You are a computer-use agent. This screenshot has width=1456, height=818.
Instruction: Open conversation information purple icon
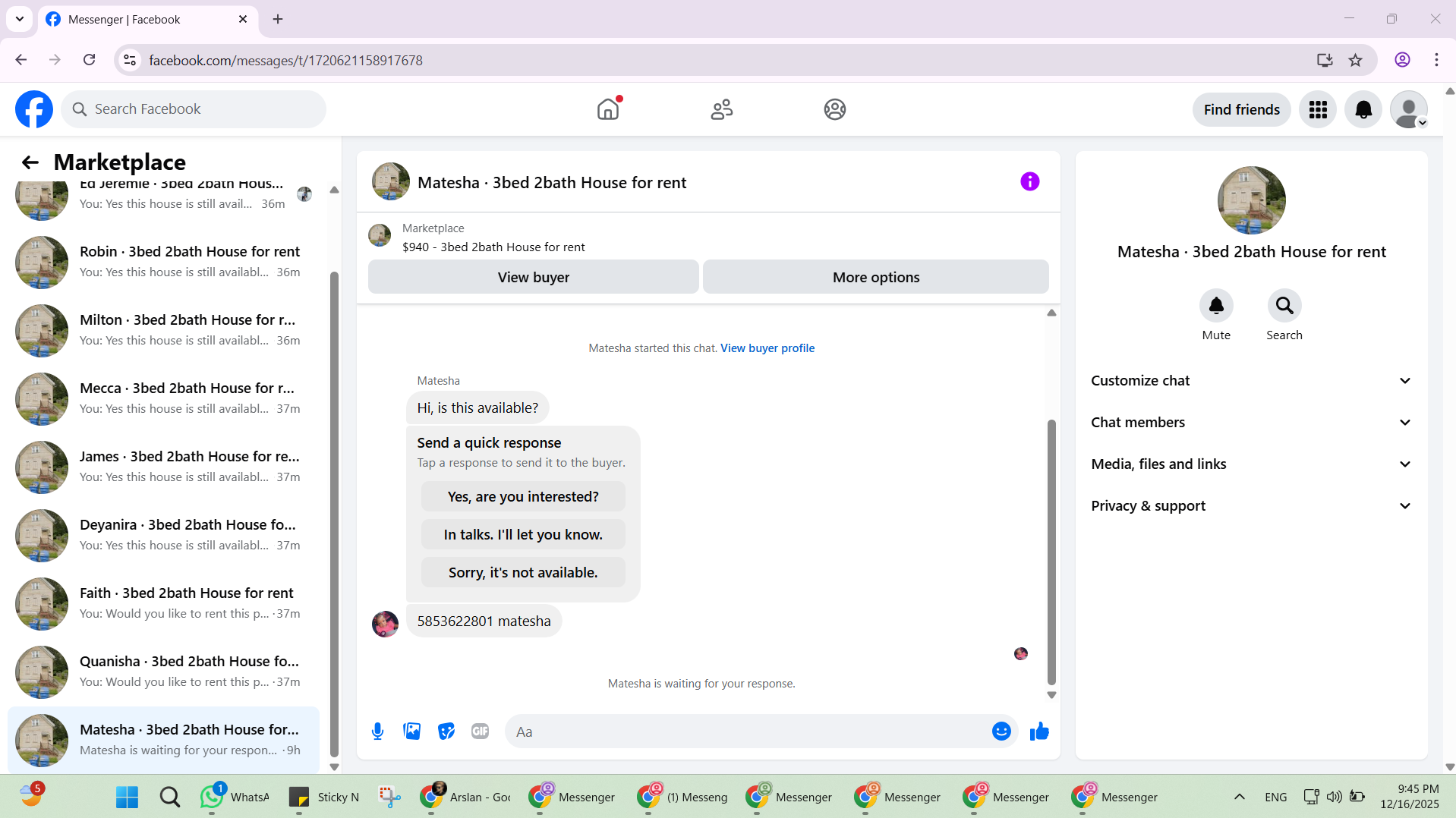1029,181
